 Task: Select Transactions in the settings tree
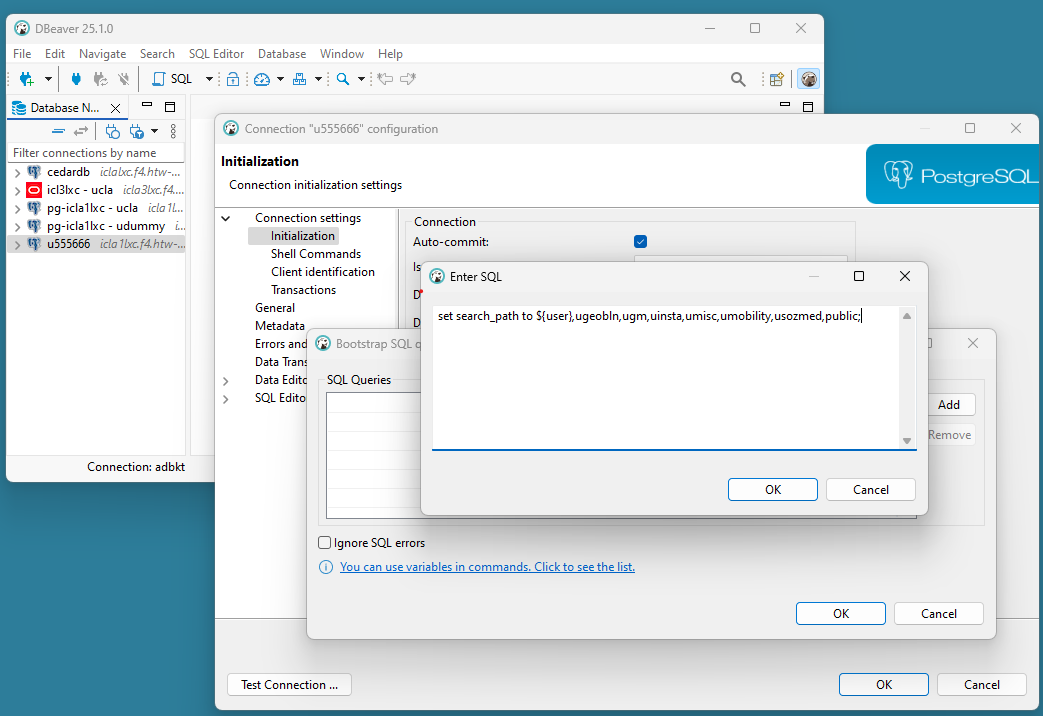(303, 290)
